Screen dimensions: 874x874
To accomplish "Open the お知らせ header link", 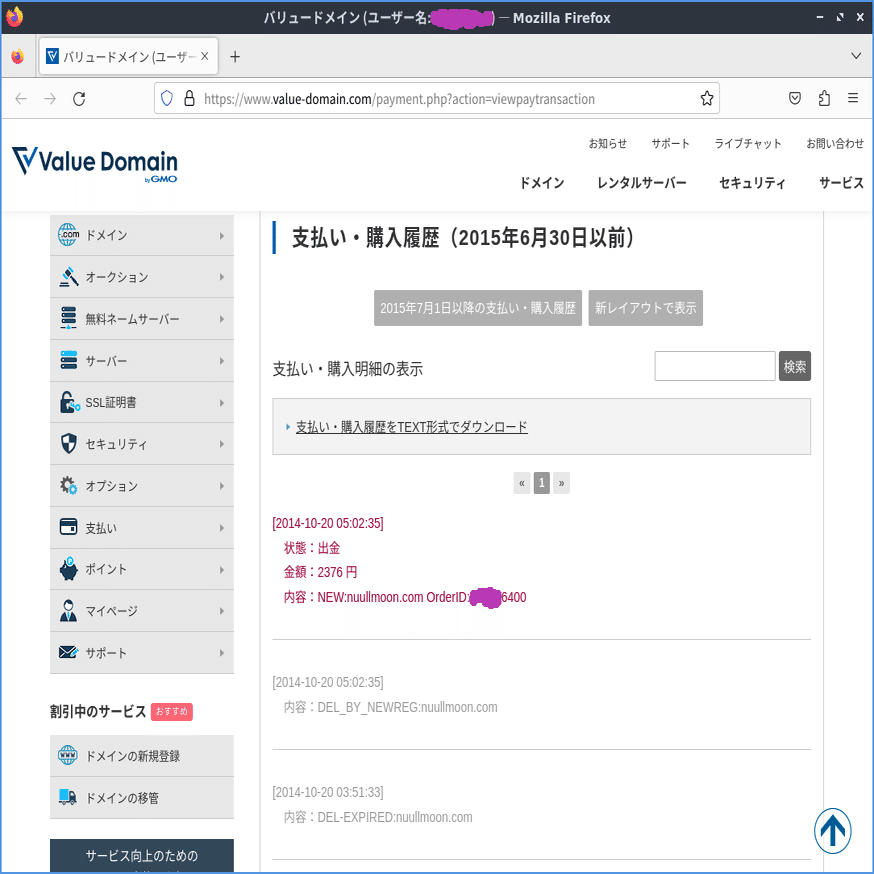I will coord(608,143).
